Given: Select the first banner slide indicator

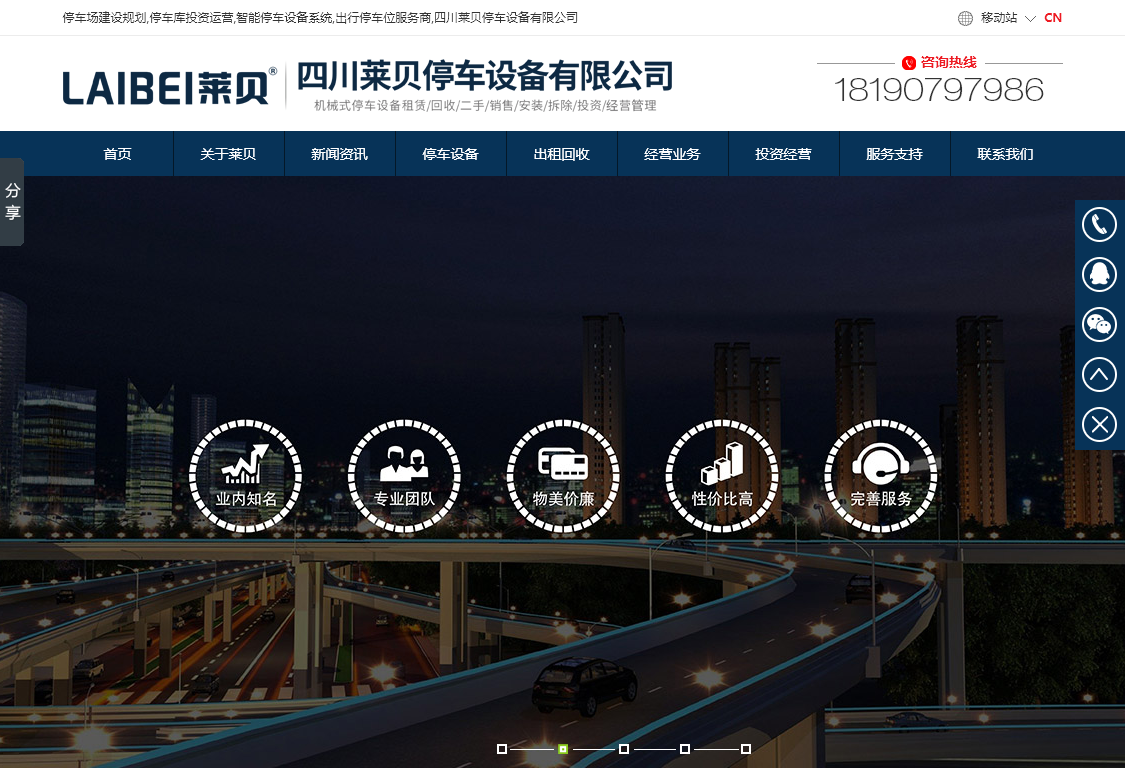Looking at the screenshot, I should (502, 749).
